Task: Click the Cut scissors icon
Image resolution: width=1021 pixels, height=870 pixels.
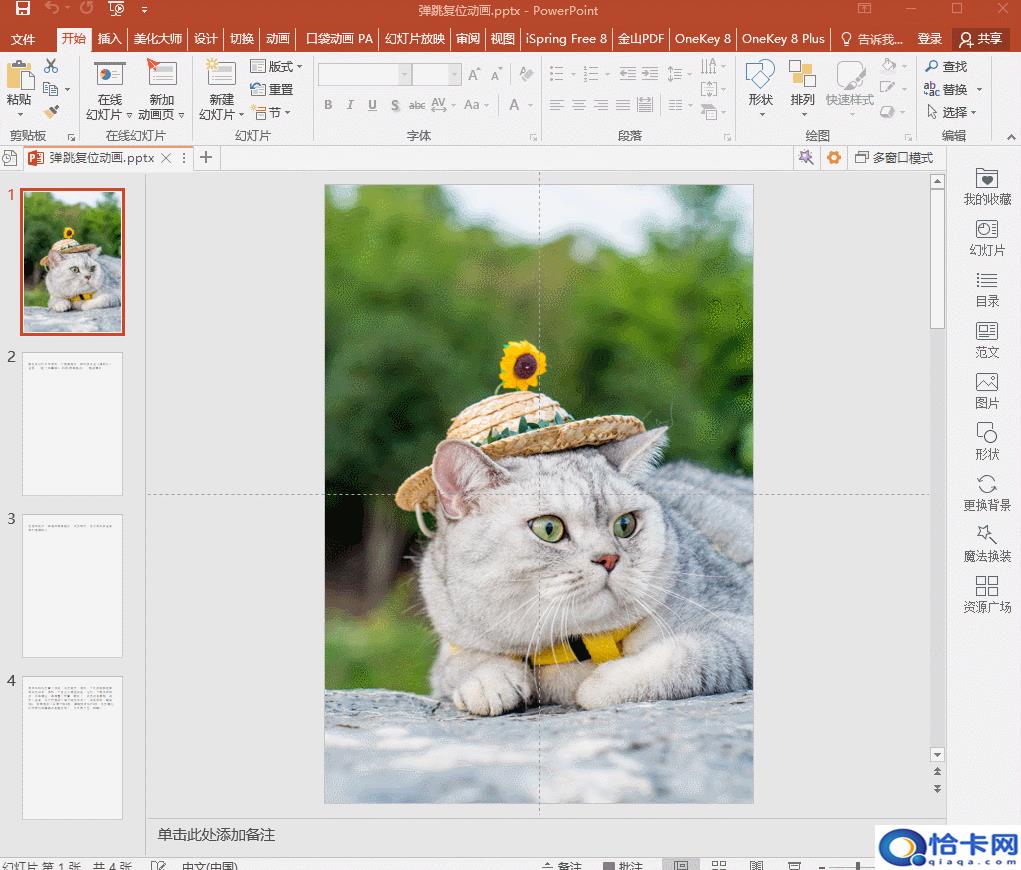Action: [x=51, y=66]
